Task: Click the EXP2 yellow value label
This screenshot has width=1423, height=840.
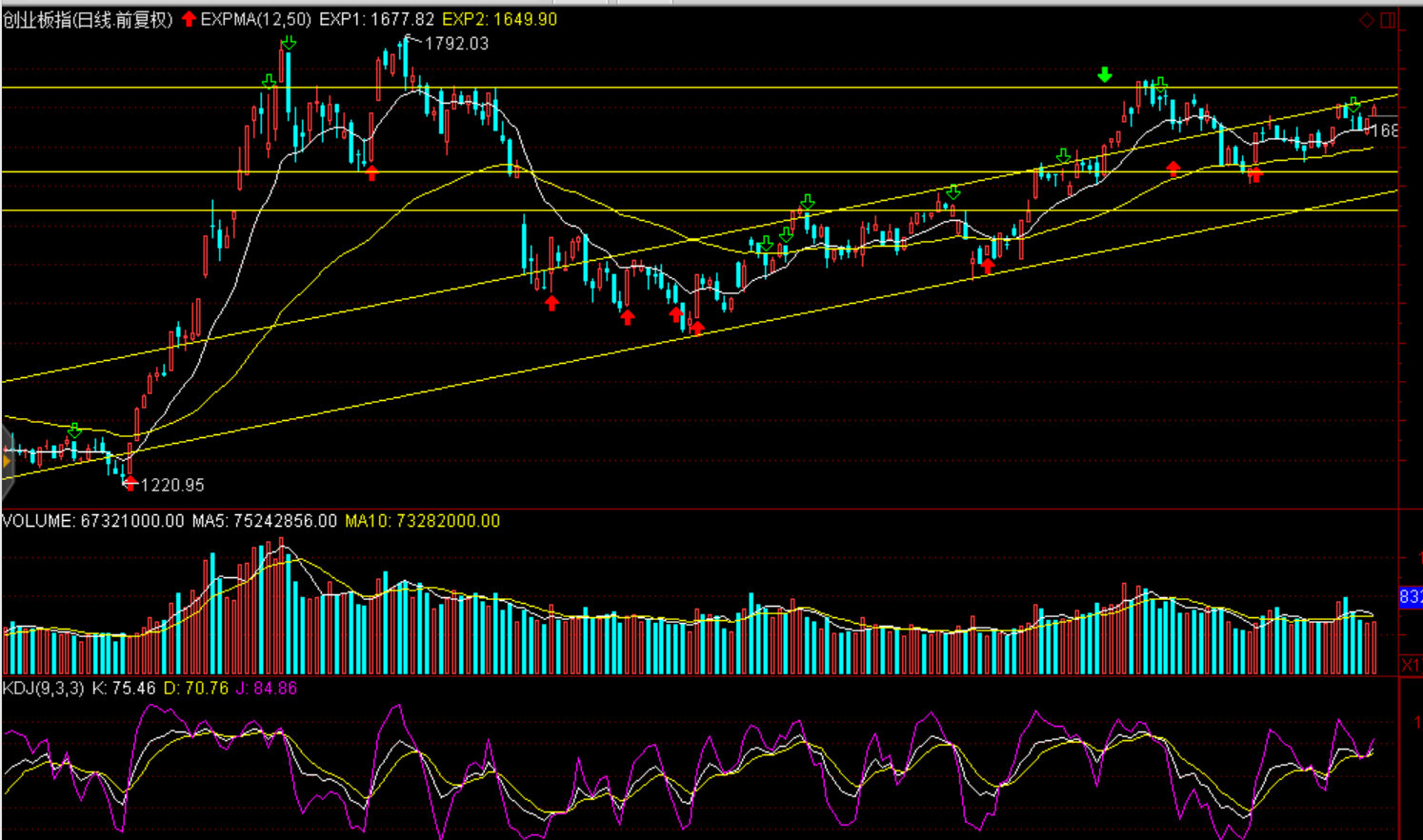Action: tap(499, 19)
